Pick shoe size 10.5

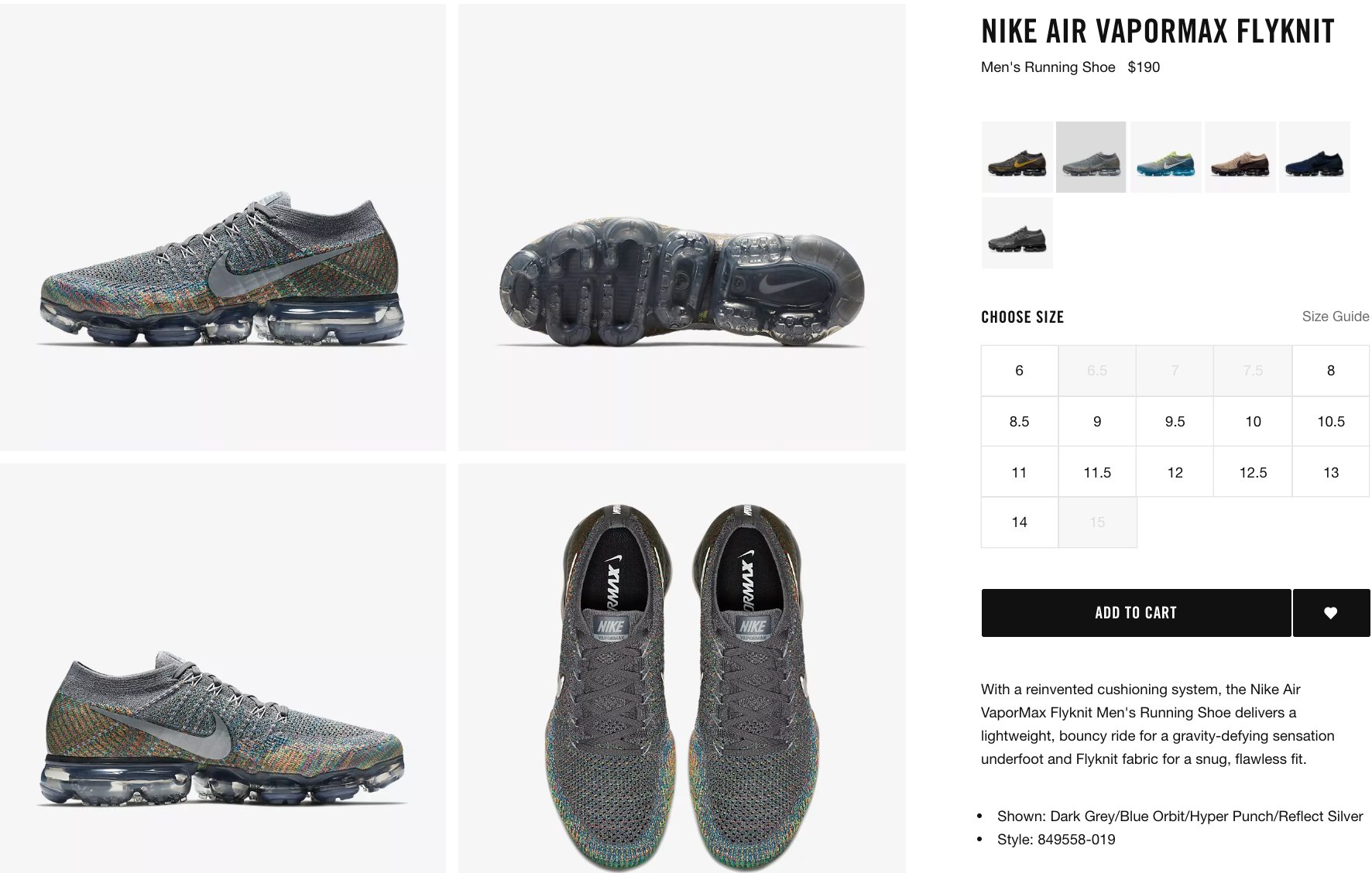[x=1331, y=422]
